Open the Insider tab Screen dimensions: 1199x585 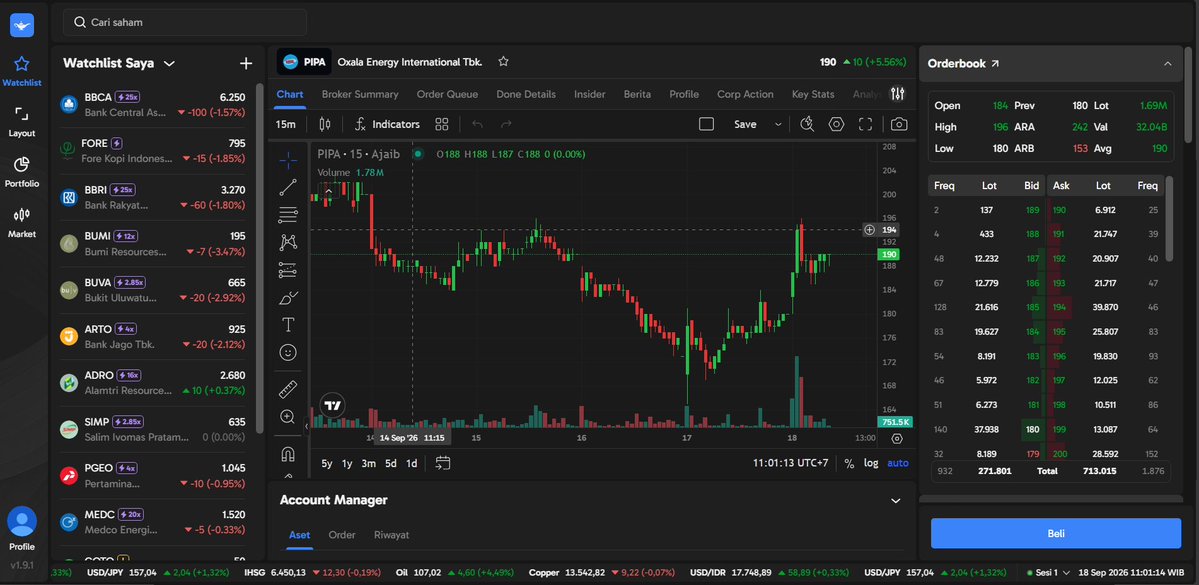590,94
